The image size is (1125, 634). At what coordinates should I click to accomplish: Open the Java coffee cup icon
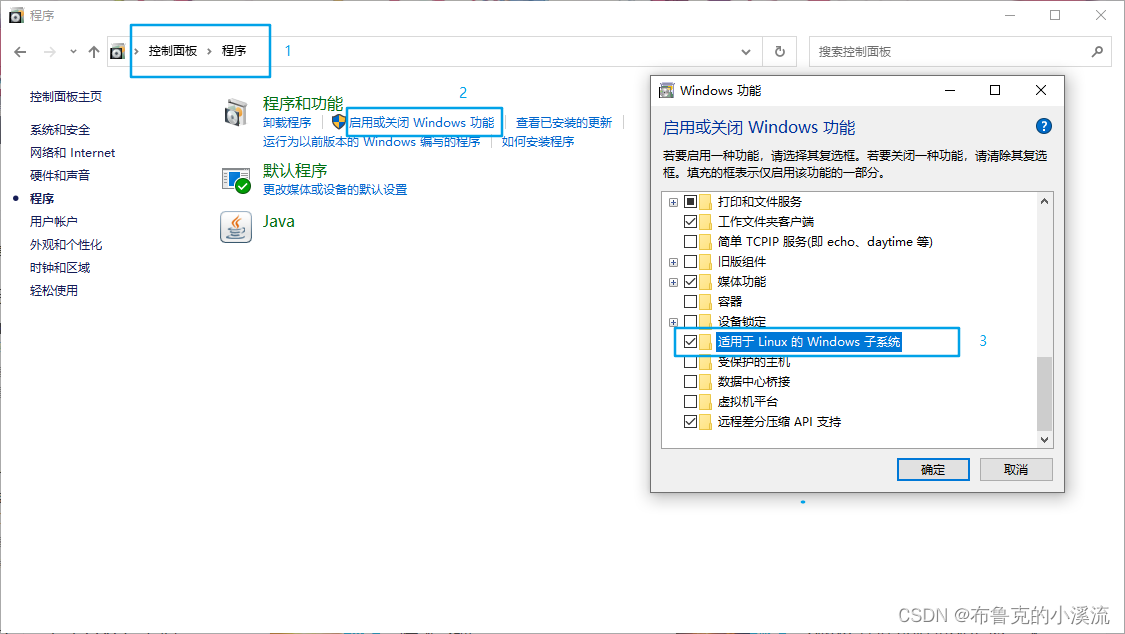point(236,227)
